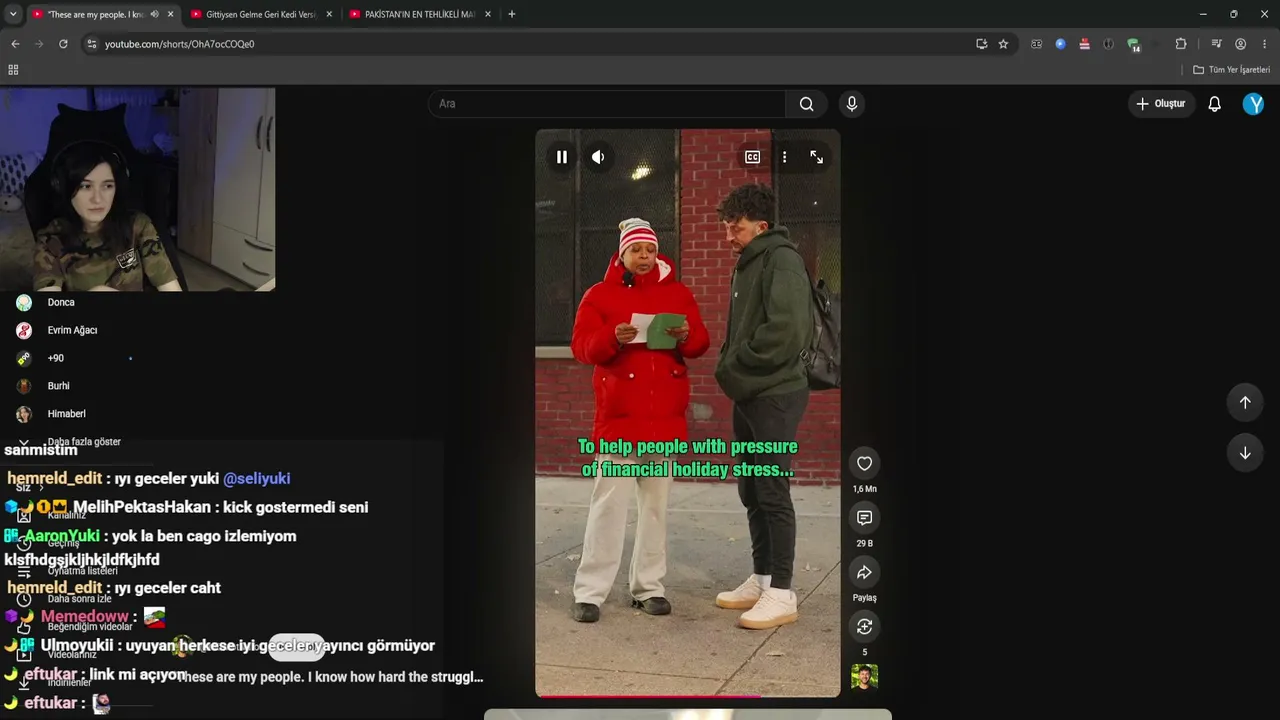
Task: Click the Paylaş share icon
Action: click(865, 572)
